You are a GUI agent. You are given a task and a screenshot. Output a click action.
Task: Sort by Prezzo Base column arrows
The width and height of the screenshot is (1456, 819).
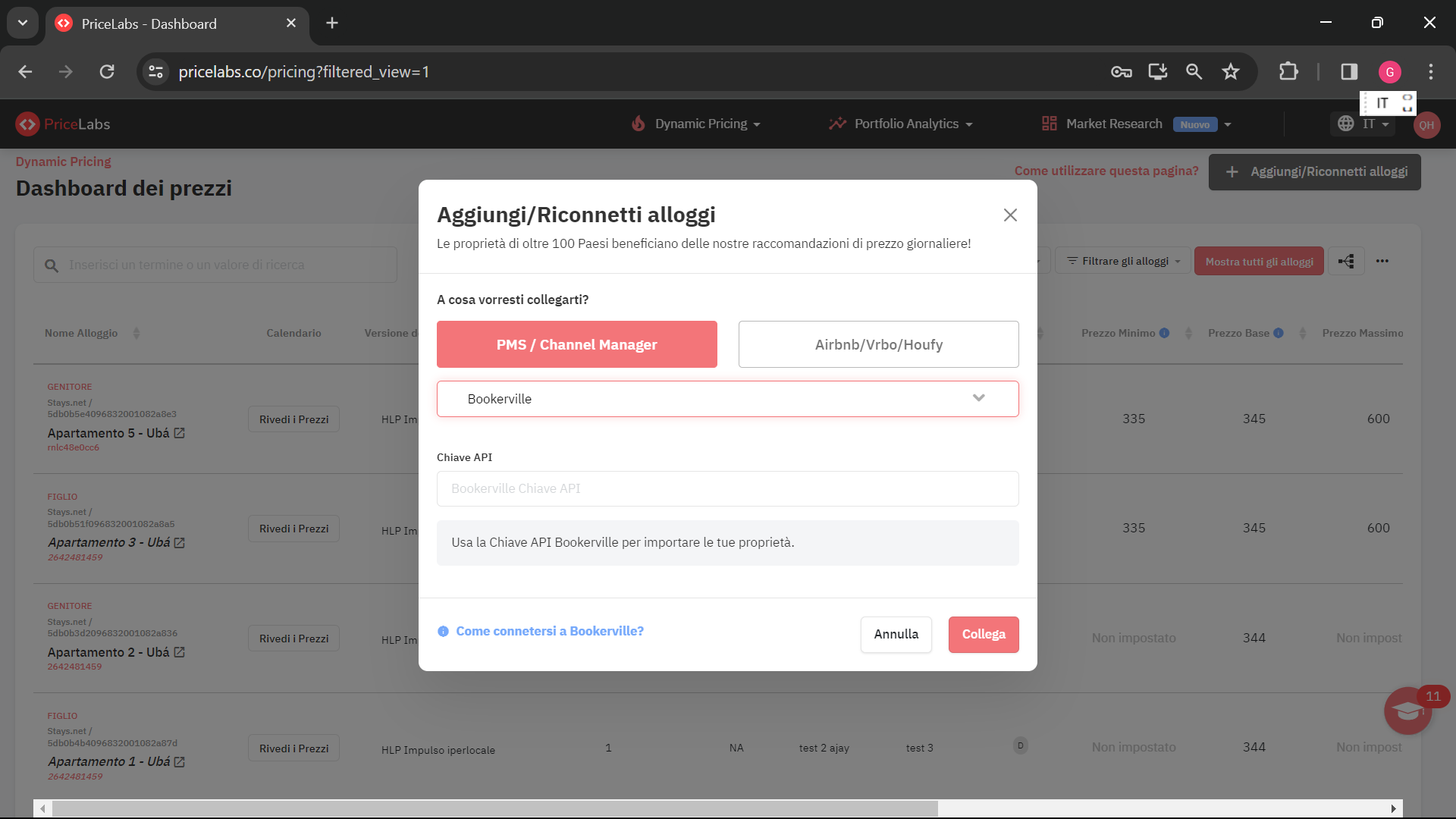coord(1303,333)
